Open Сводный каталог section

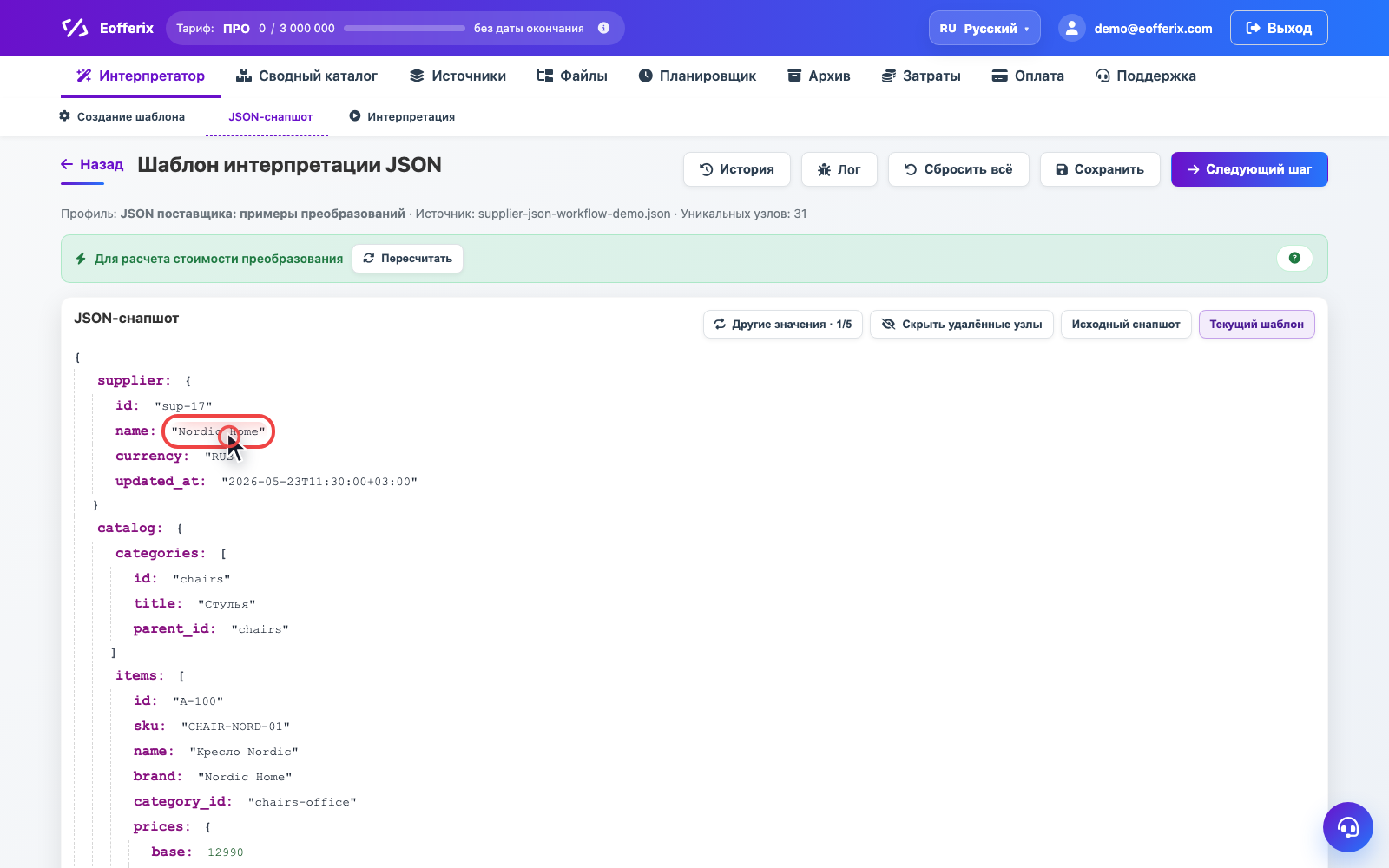pyautogui.click(x=307, y=76)
